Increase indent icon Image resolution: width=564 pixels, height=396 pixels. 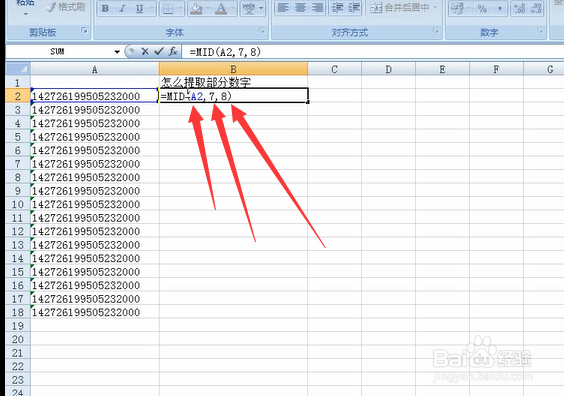point(354,8)
